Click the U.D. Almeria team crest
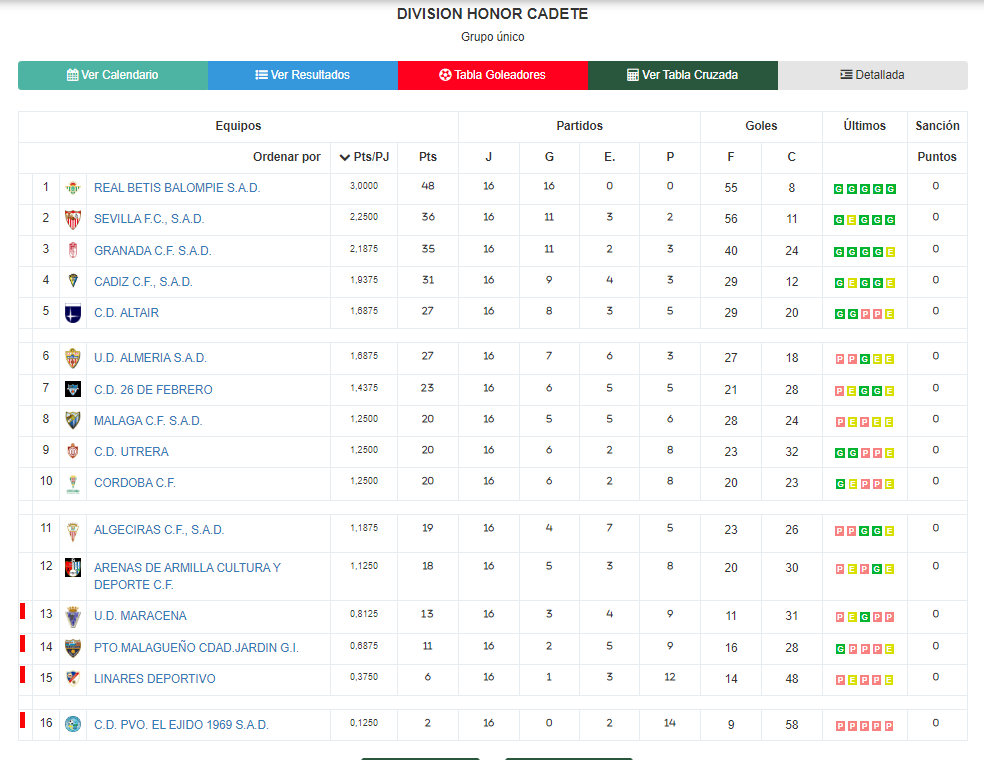 tap(73, 358)
